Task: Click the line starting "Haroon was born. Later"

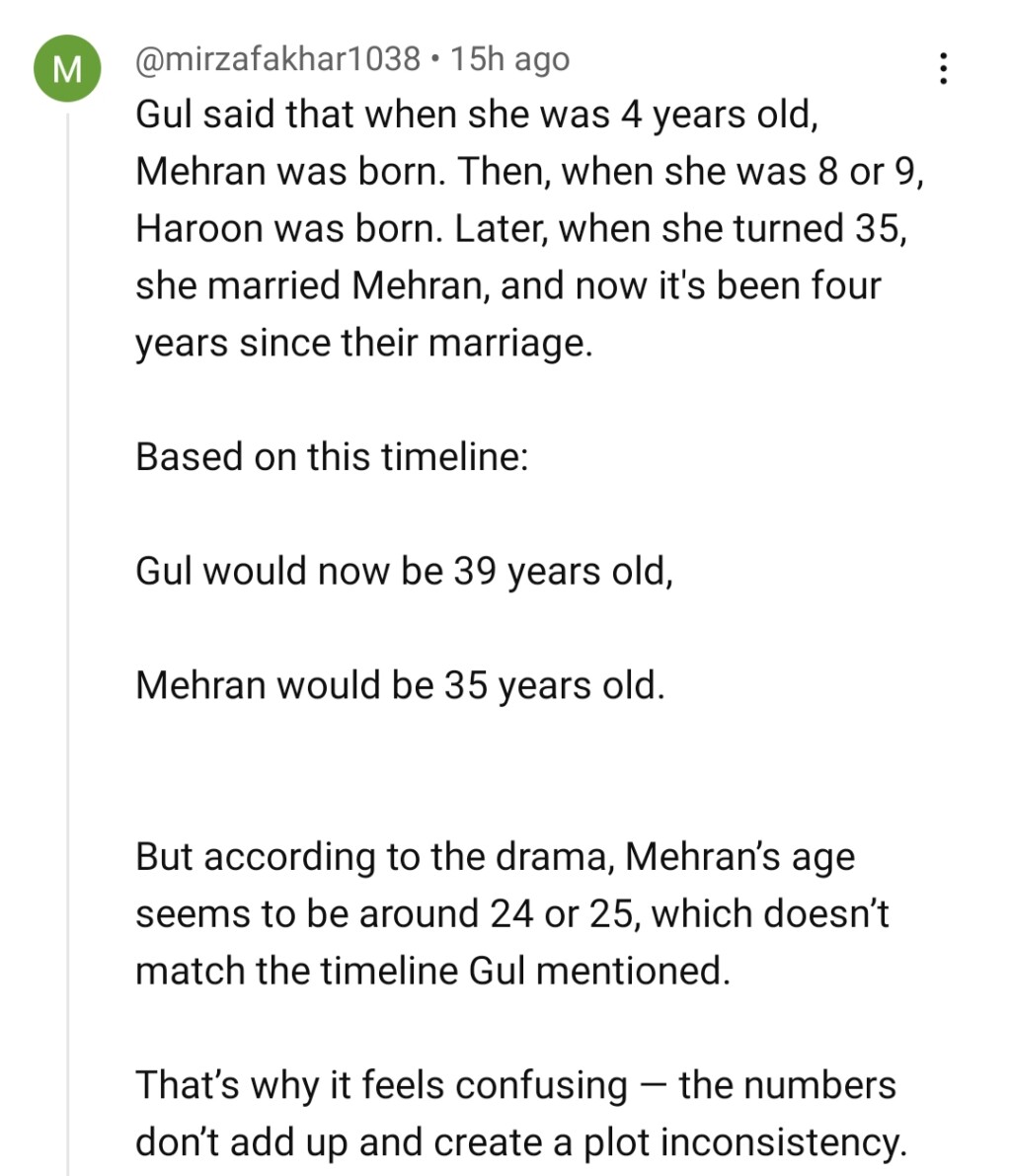Action: pos(520,229)
